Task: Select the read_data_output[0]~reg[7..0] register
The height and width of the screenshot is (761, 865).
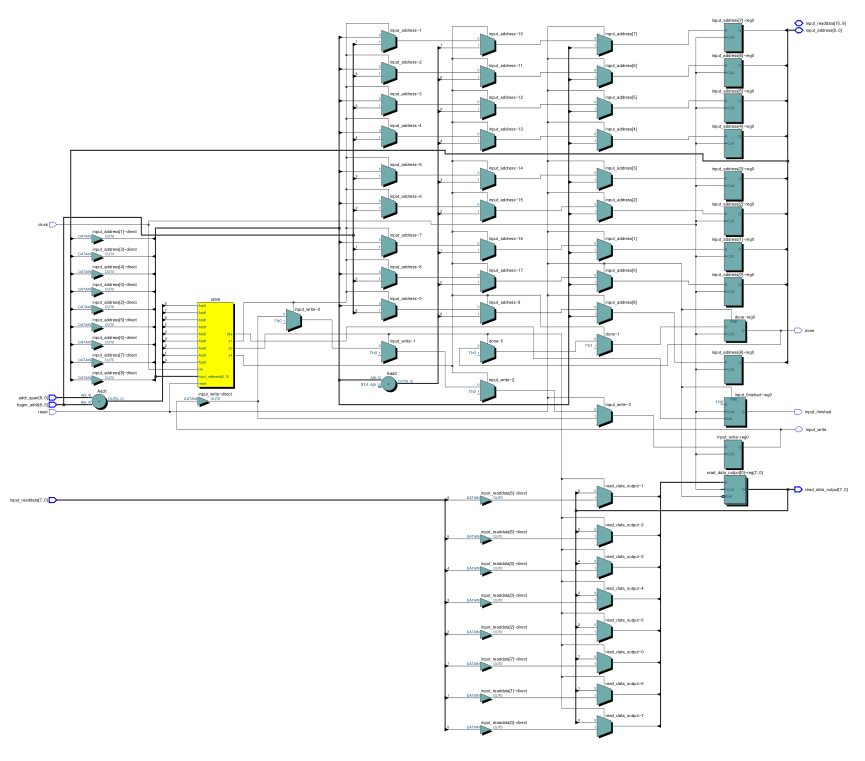Action: point(736,490)
